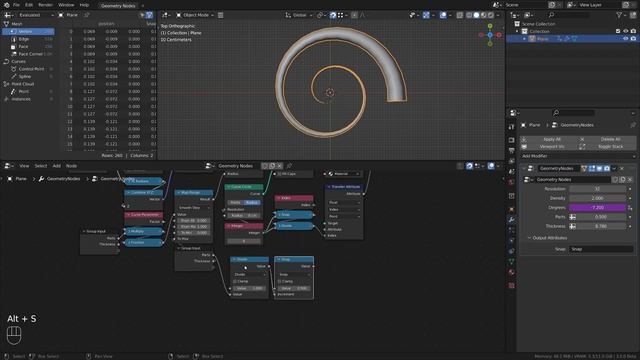Select Vertex domain in spreadsheet
This screenshot has width=640, height=360.
[x=29, y=31]
